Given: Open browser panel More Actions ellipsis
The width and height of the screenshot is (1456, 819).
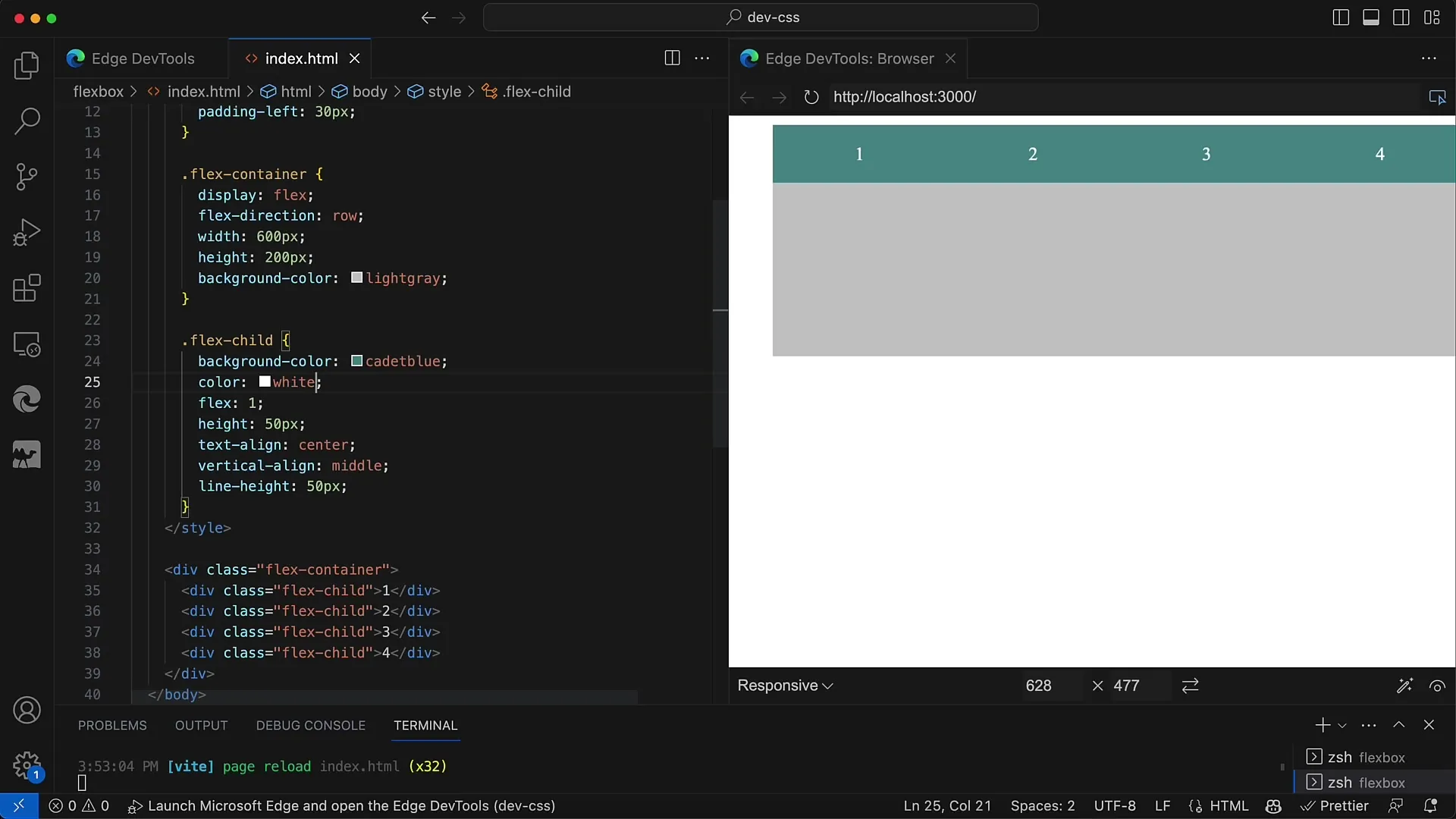Looking at the screenshot, I should (1429, 58).
